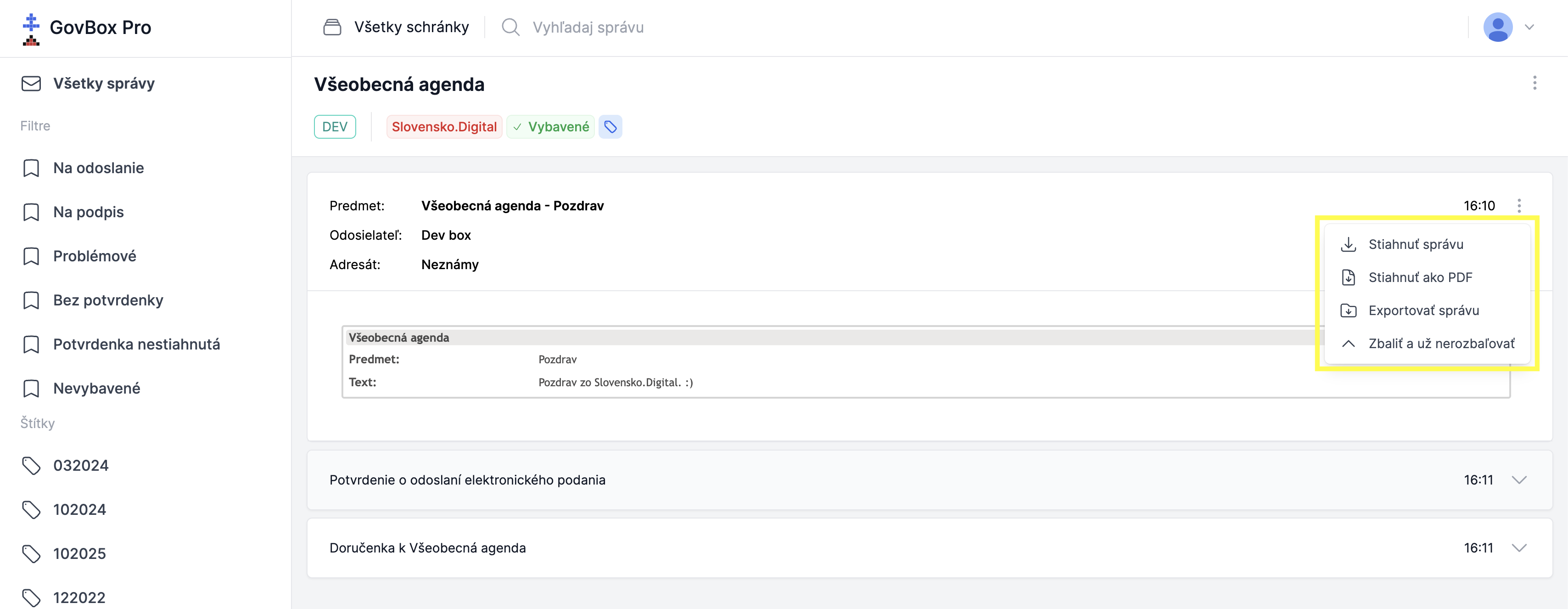Focus the Vyhľadaj správu search field
The image size is (1568, 609).
tap(730, 28)
